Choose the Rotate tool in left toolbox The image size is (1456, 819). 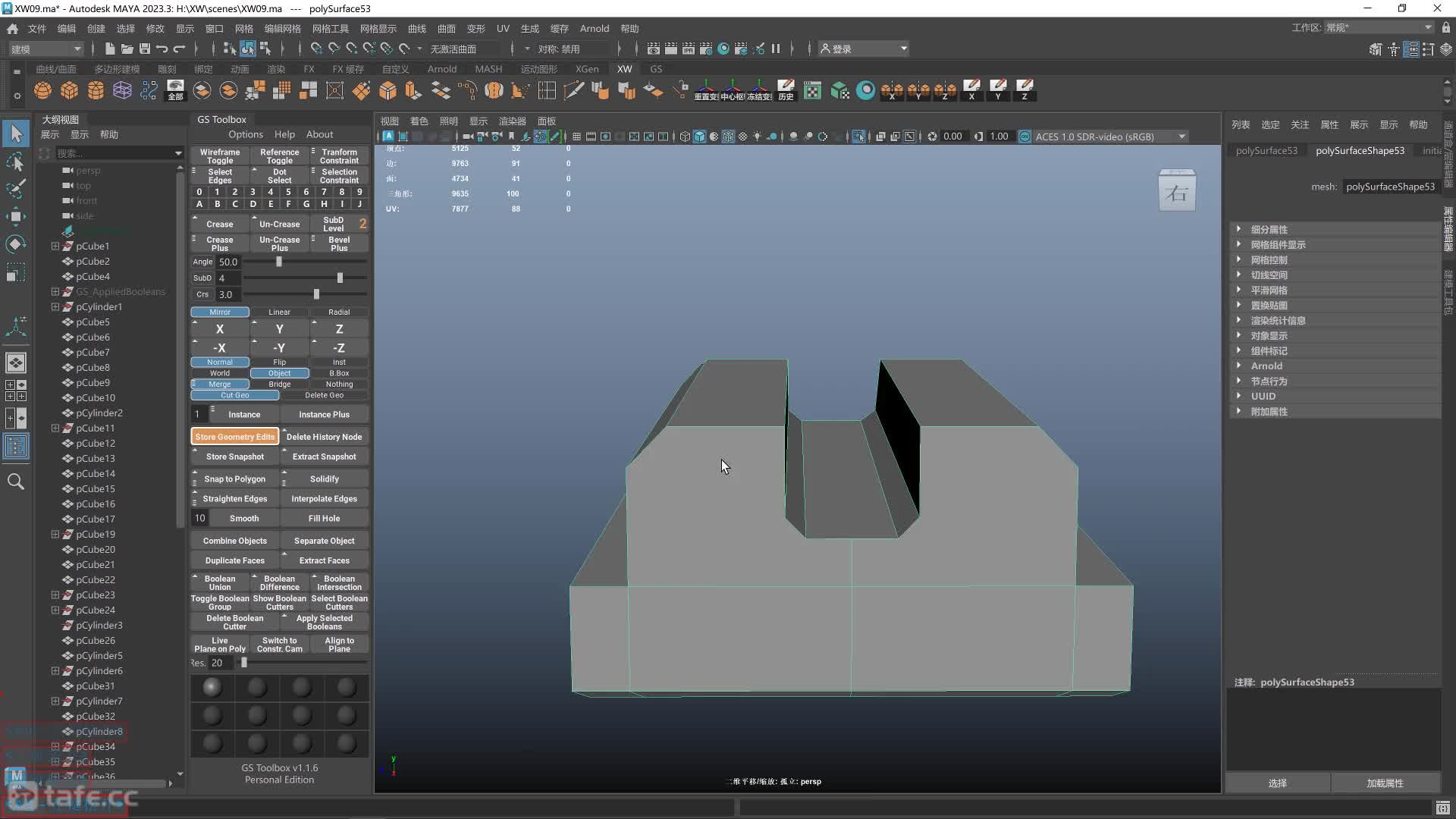pos(16,244)
